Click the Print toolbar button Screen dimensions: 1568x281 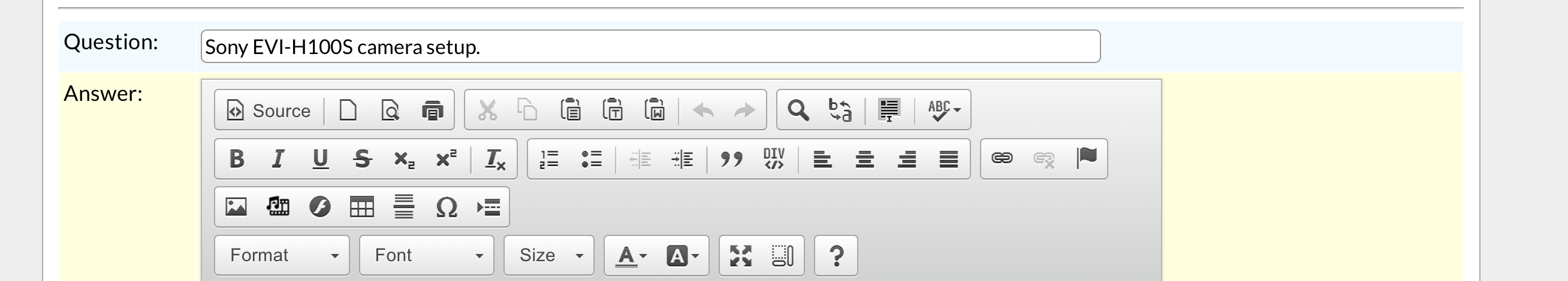pos(432,110)
